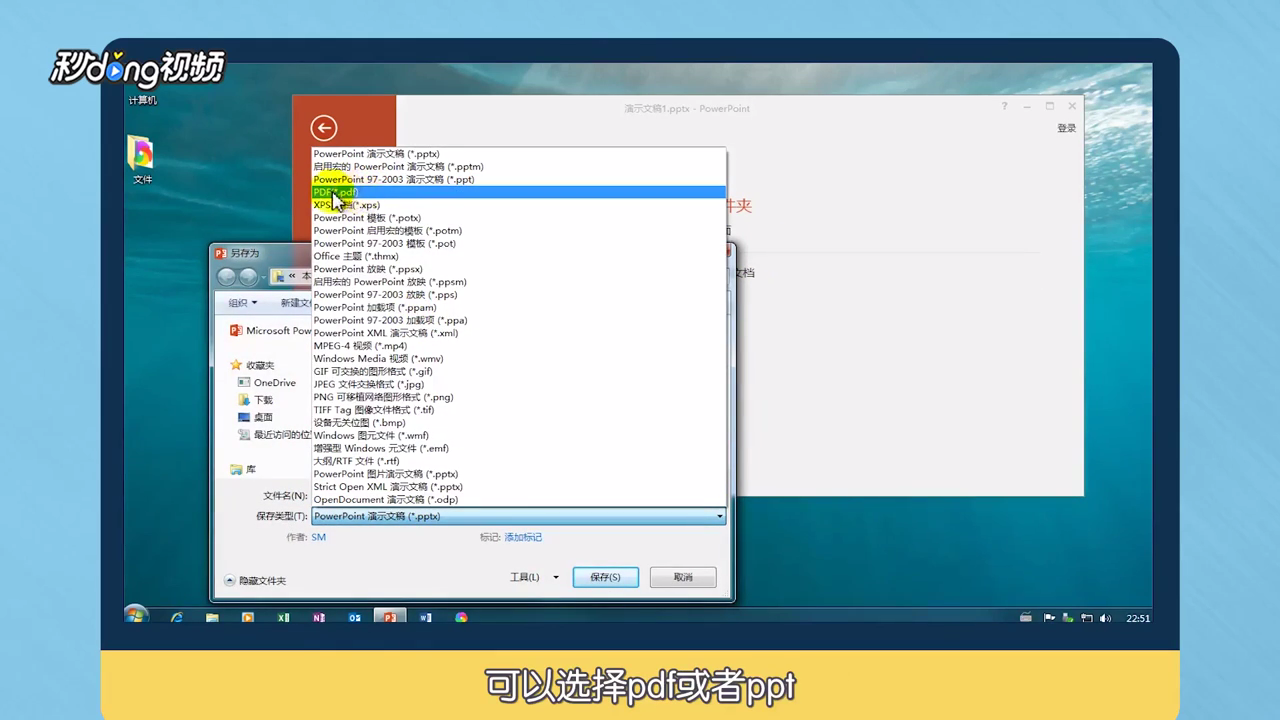Choose Windows Media 视频 (*.wmv) format

518,359
